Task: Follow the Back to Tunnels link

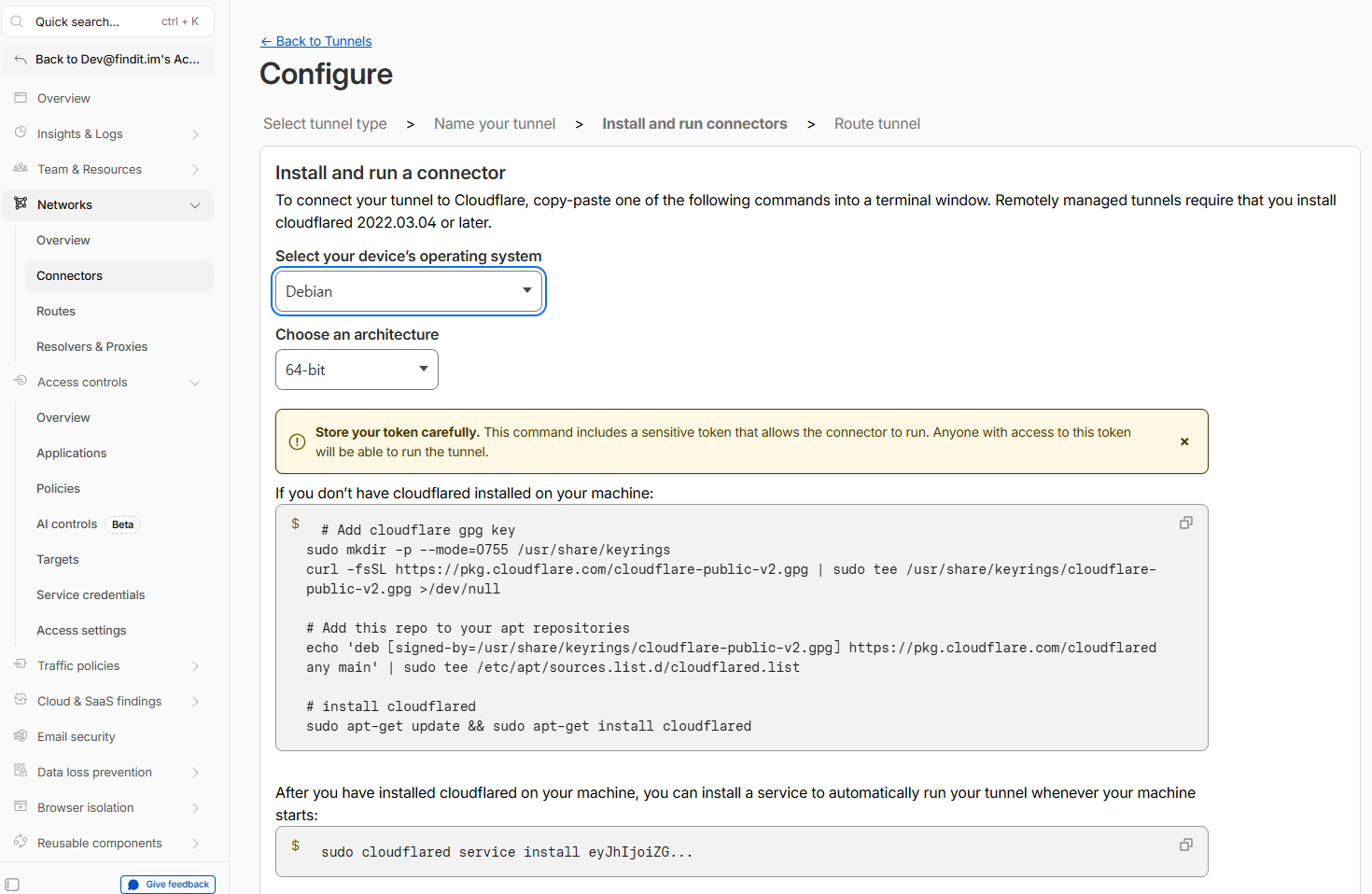Action: pos(315,41)
